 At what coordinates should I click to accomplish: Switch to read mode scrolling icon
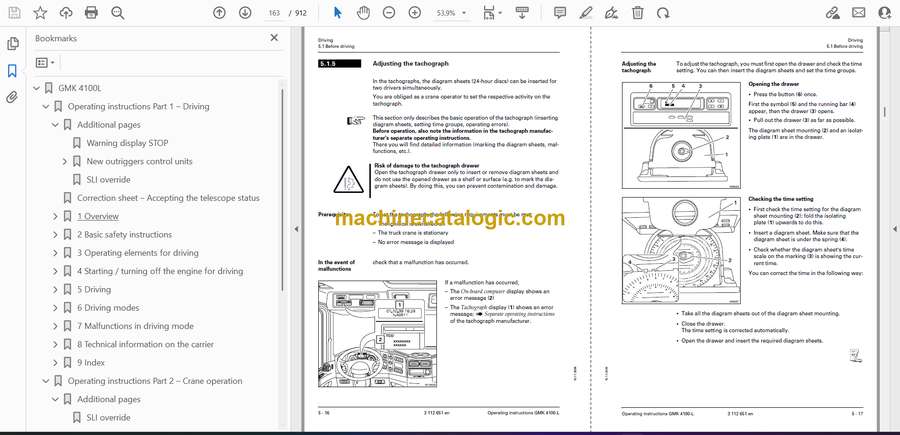coord(522,13)
